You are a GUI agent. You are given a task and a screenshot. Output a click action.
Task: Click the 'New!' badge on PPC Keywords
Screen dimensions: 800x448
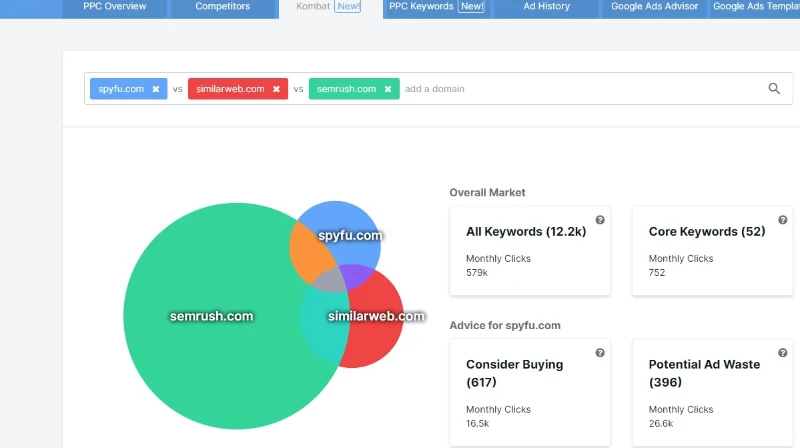point(472,7)
